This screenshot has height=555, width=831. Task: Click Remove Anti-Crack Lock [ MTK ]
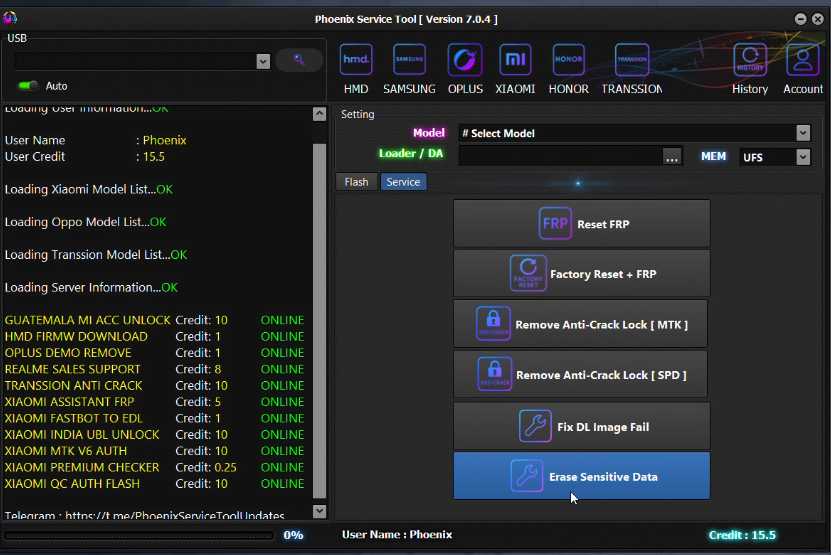point(580,324)
